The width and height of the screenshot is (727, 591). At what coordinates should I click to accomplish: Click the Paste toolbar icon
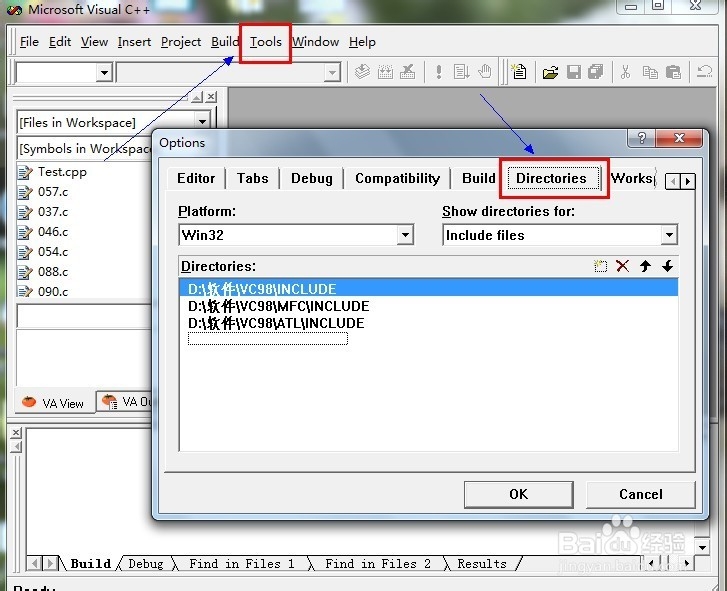click(x=673, y=72)
